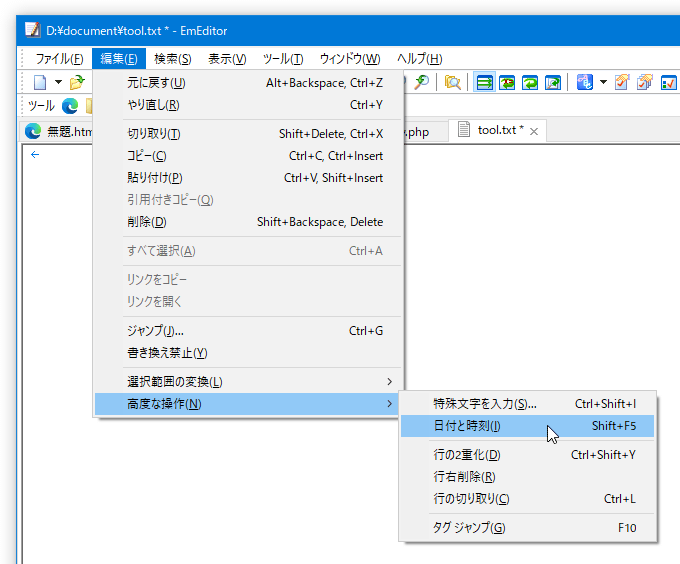The image size is (680, 564).
Task: Choose 行の切り取り(C) entry
Action: tap(527, 499)
